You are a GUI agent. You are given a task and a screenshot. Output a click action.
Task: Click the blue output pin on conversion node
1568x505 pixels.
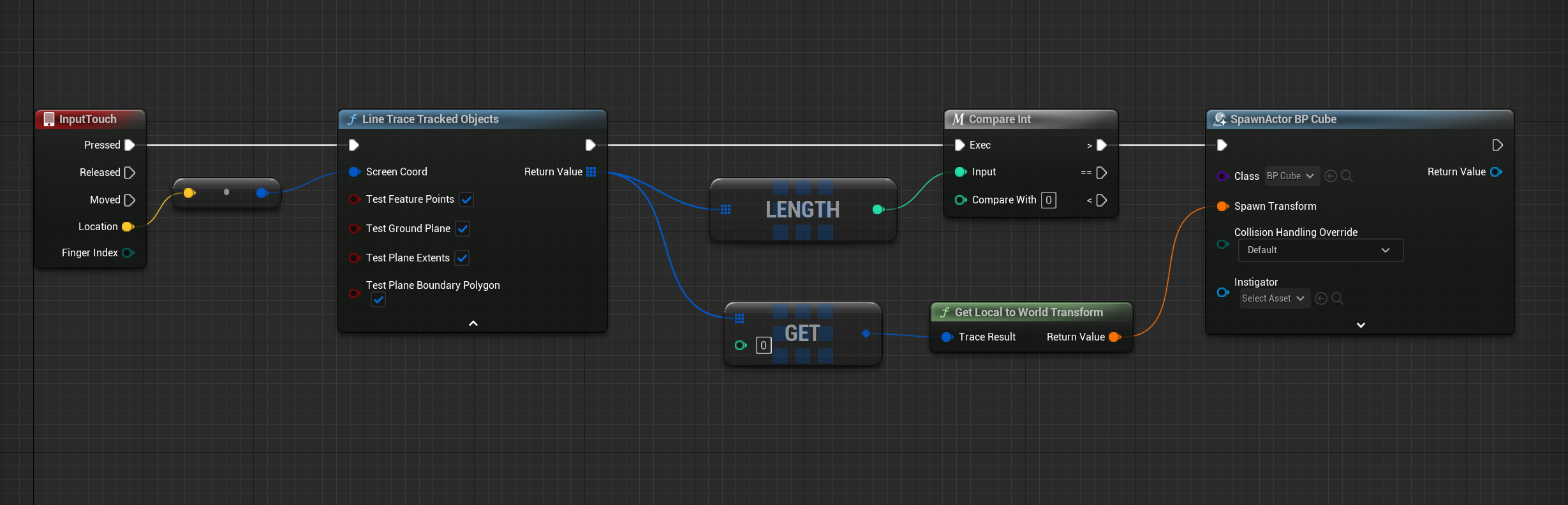(x=262, y=193)
